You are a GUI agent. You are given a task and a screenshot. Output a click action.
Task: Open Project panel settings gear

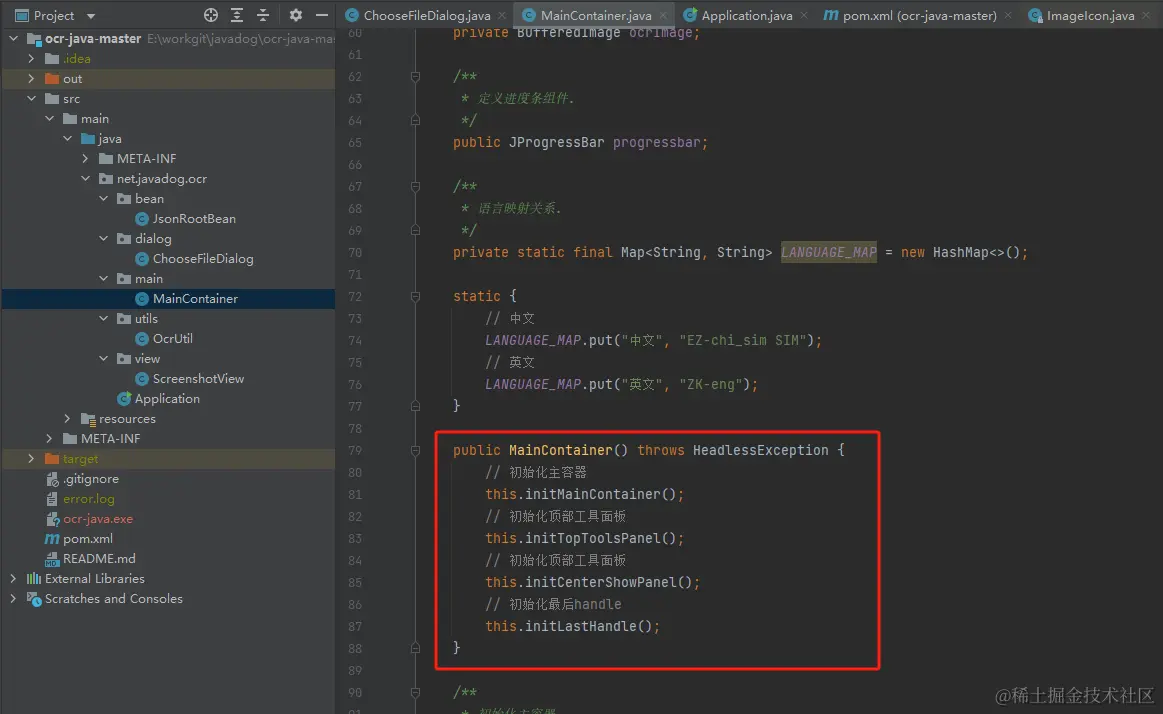point(295,15)
